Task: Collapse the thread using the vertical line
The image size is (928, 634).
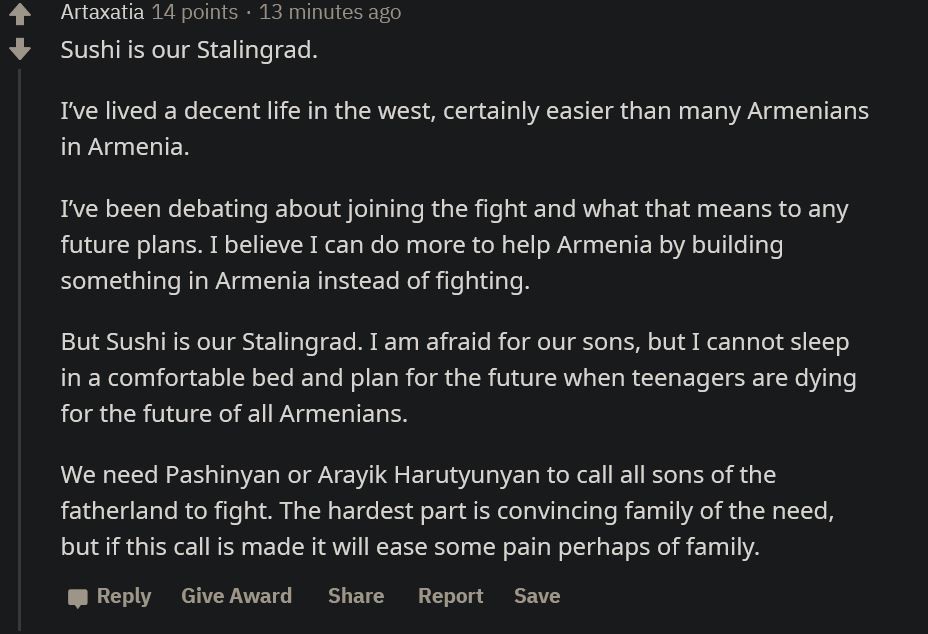Action: (20, 340)
